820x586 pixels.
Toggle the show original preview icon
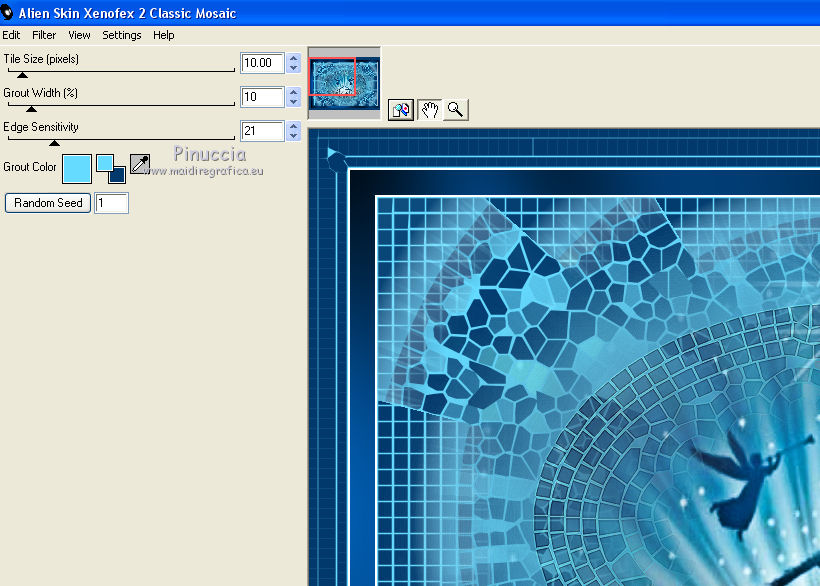pos(401,110)
